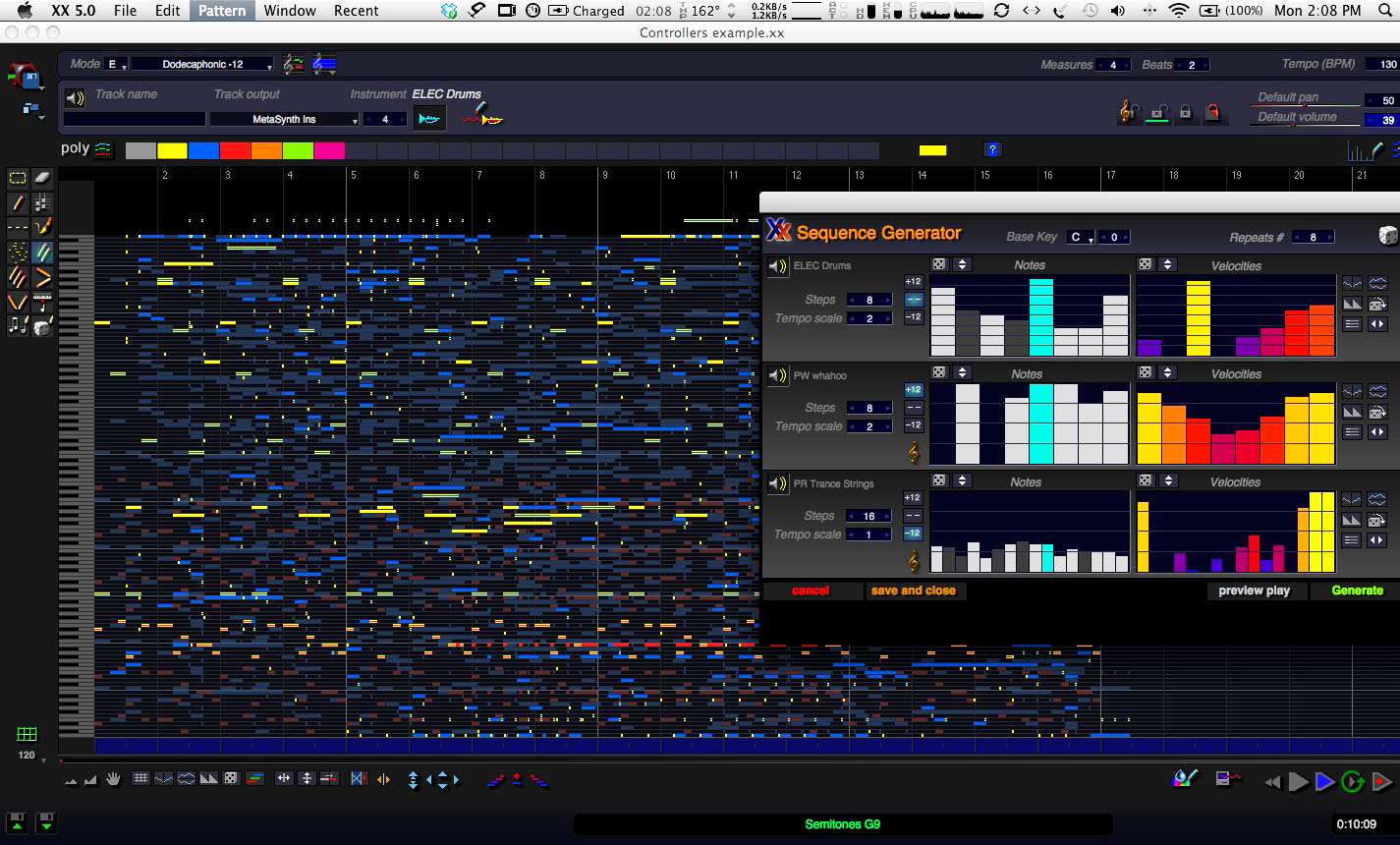1400x845 pixels.
Task: Select the hand scroll tool in bottom toolbar
Action: click(113, 779)
